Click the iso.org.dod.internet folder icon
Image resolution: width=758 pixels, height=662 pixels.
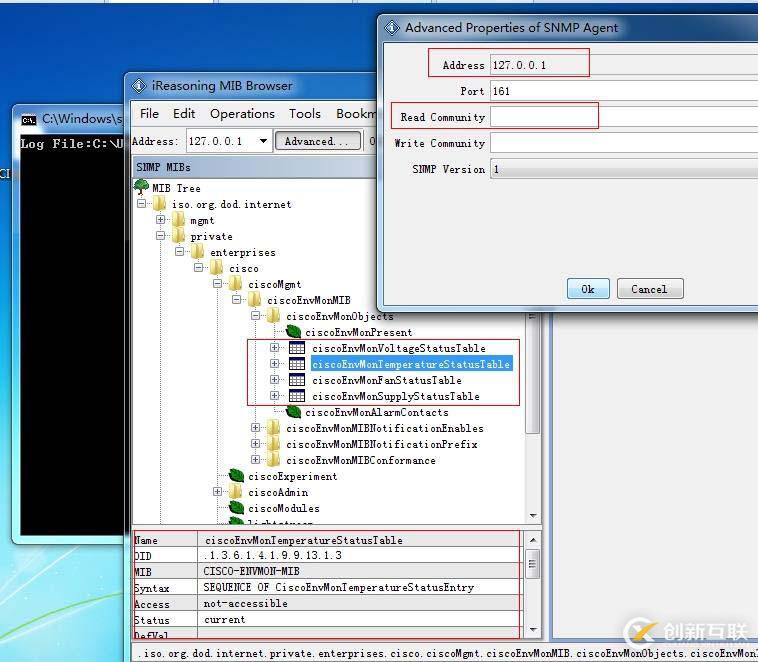coord(160,204)
